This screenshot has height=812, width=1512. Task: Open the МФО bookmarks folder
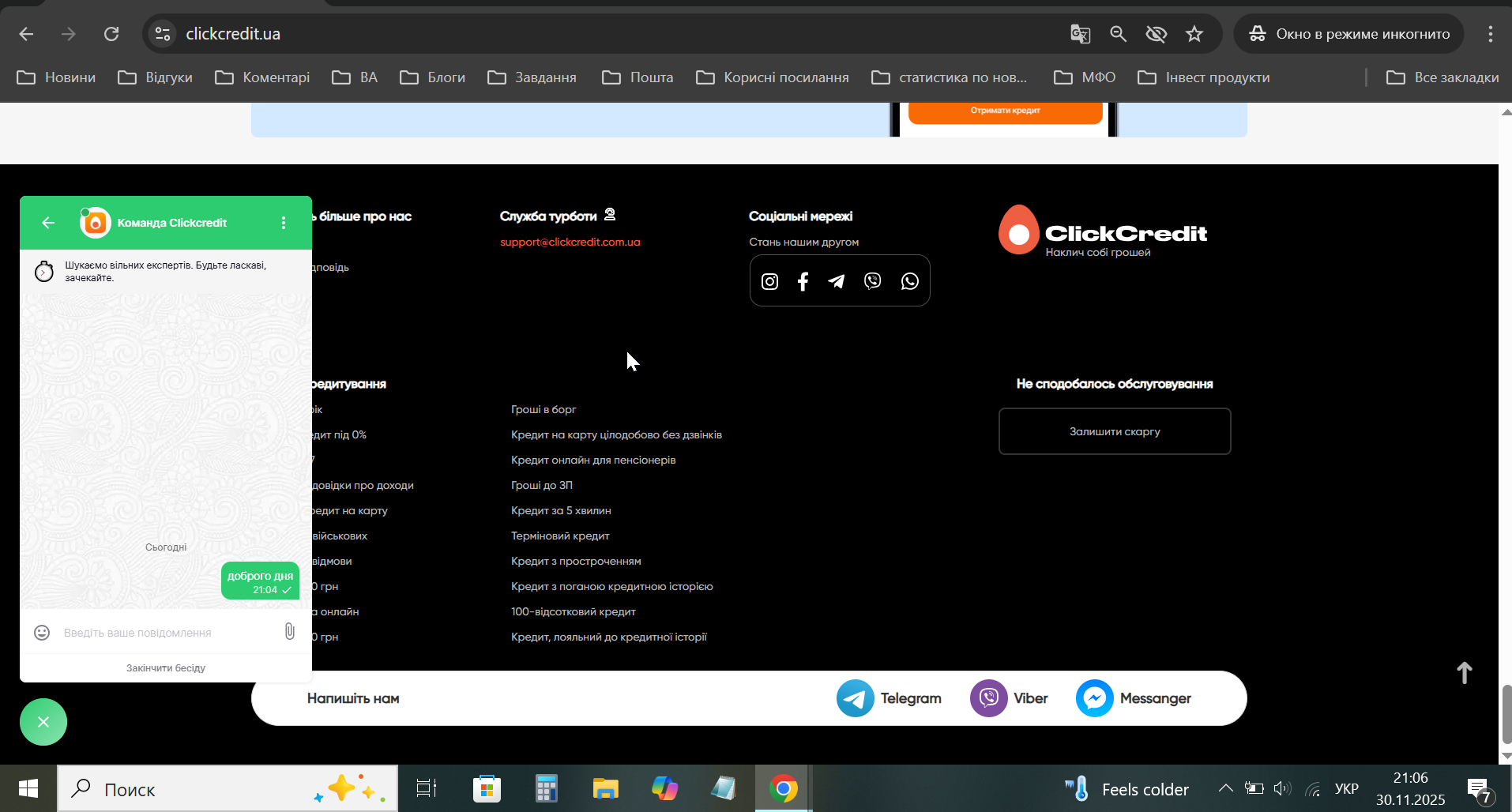click(1085, 77)
